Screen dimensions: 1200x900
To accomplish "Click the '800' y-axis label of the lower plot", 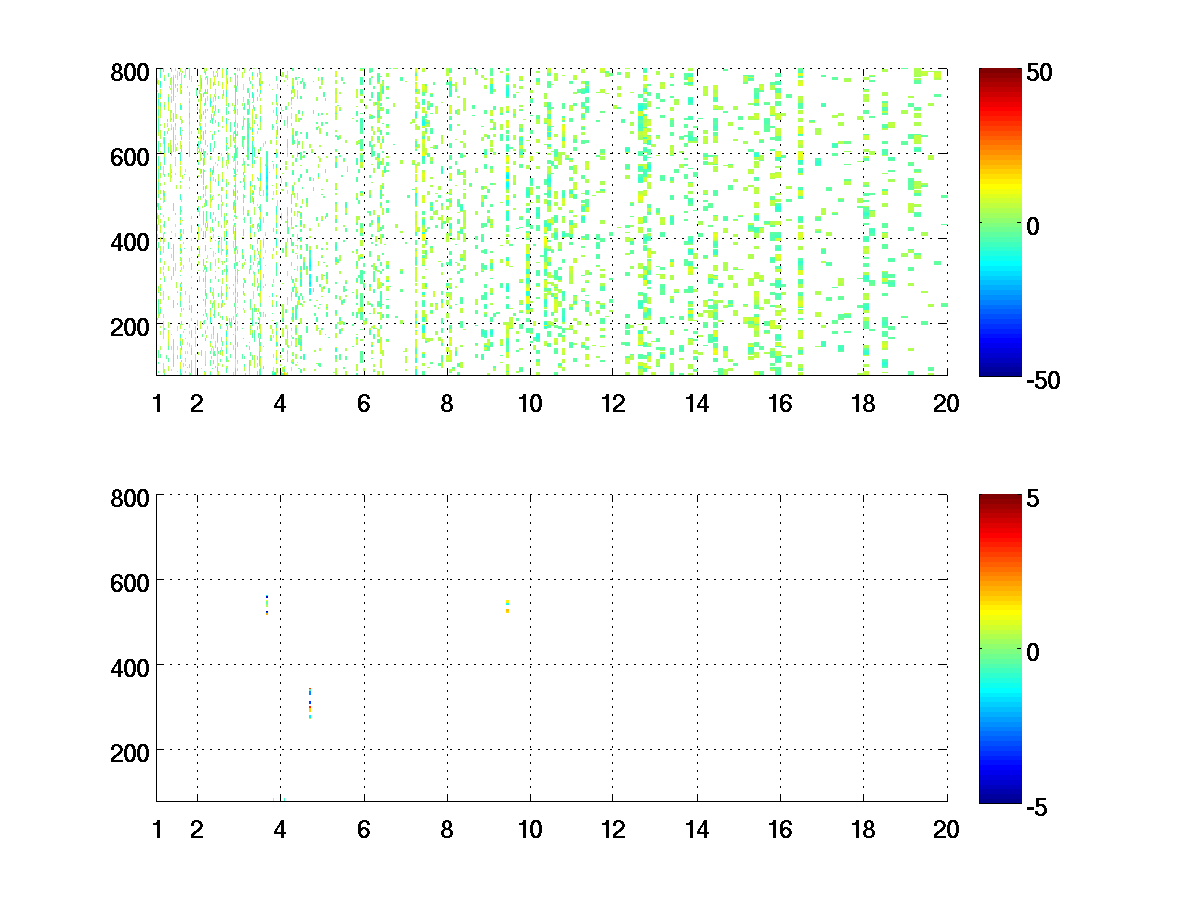I will (x=130, y=498).
